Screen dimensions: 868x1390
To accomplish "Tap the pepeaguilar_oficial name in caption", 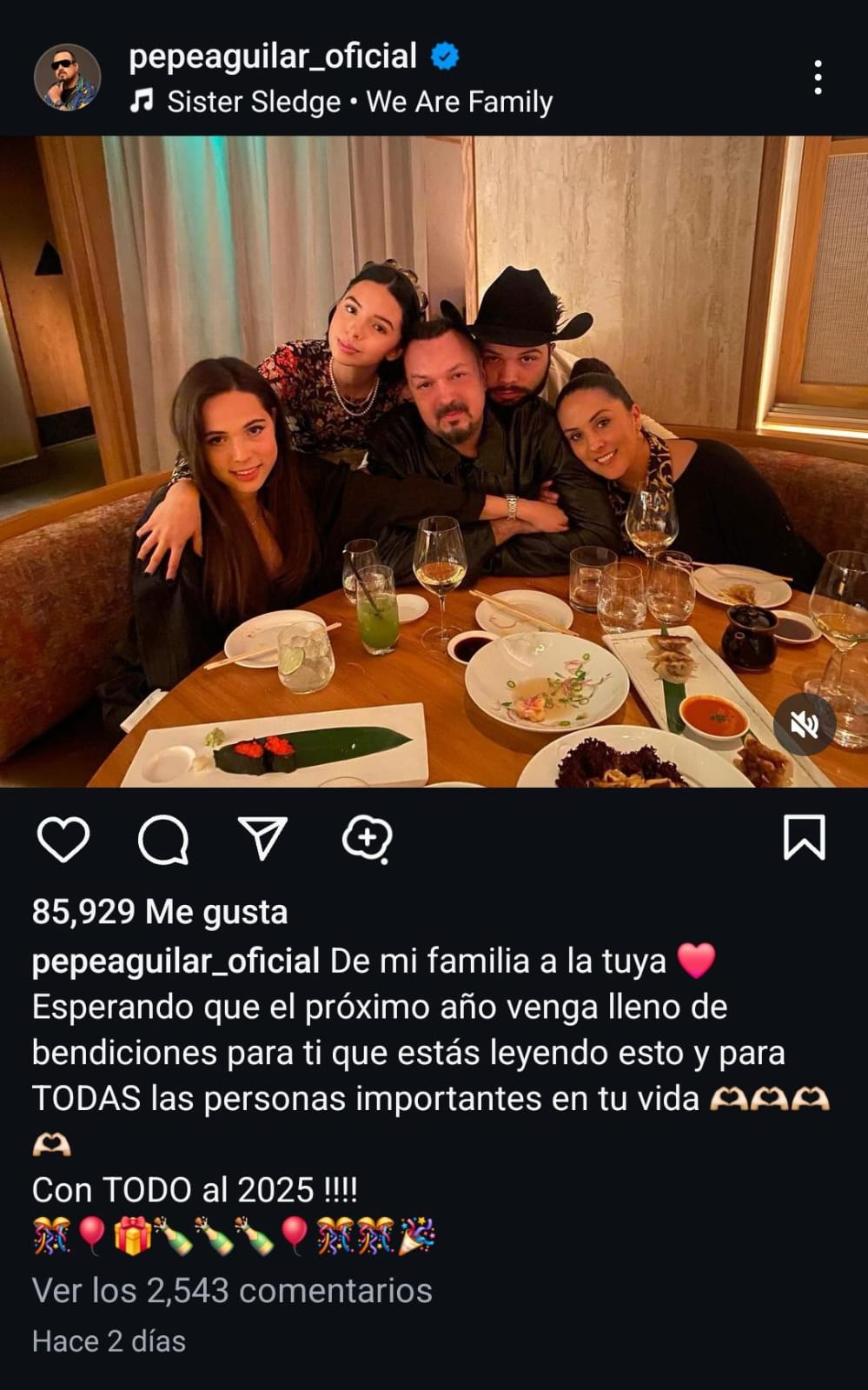I will click(x=176, y=961).
